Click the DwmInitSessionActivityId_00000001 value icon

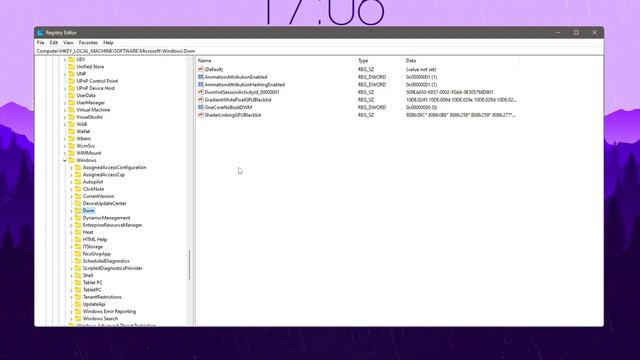point(200,92)
